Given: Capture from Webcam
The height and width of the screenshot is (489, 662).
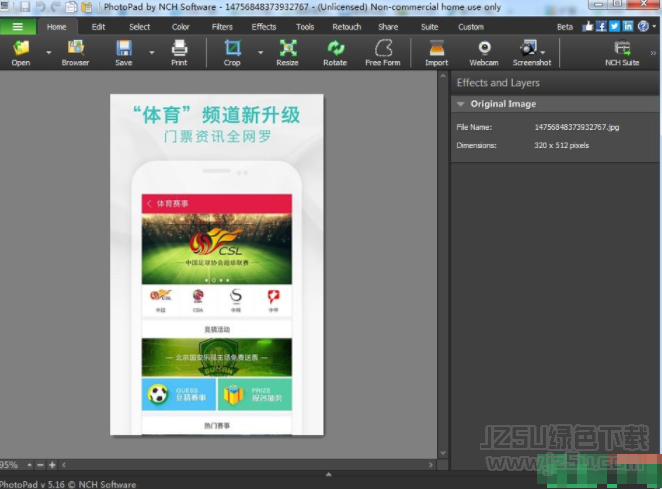Looking at the screenshot, I should [x=484, y=50].
